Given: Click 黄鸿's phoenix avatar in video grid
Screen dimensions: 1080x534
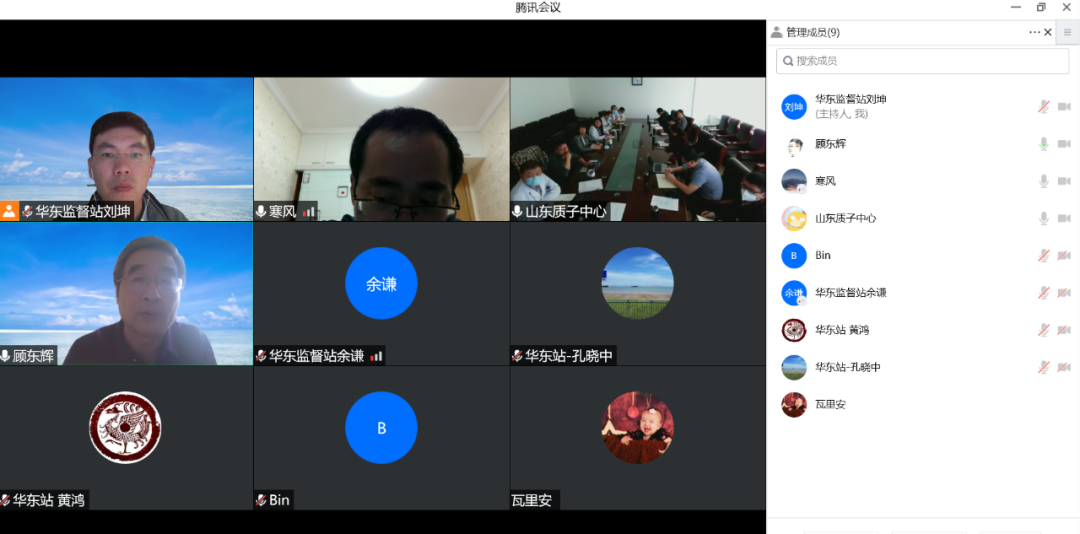Looking at the screenshot, I should tap(125, 427).
